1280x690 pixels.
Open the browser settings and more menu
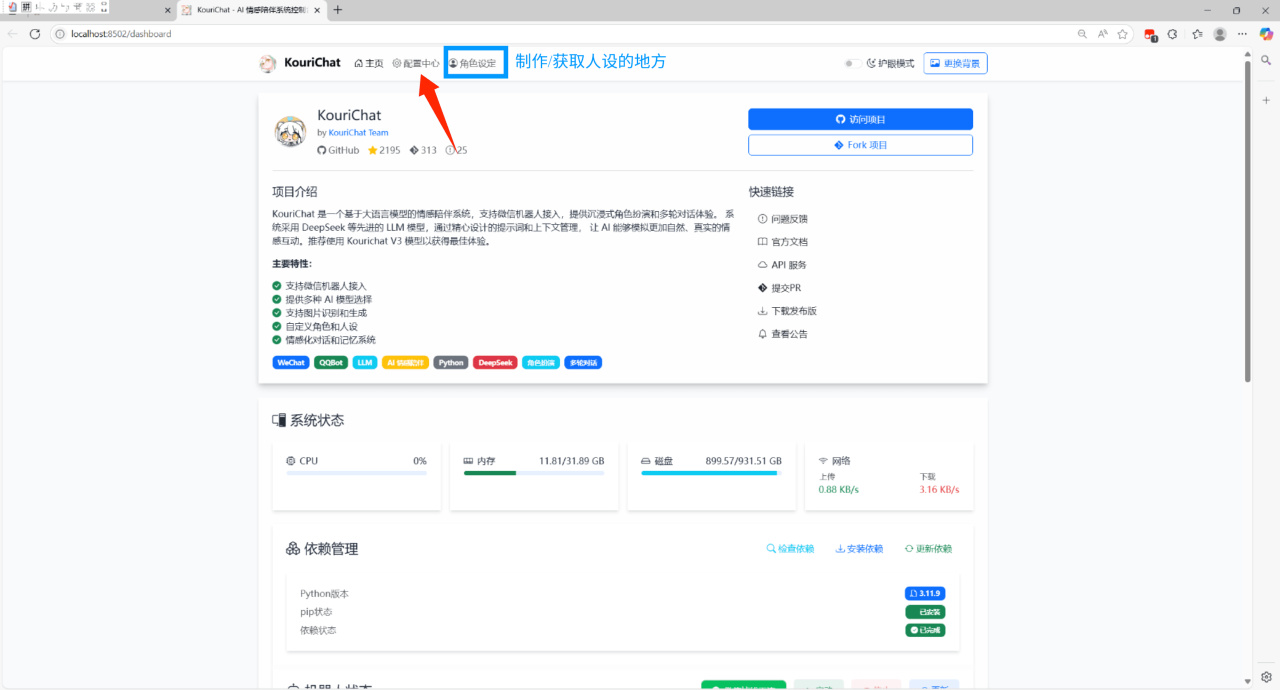(1243, 33)
